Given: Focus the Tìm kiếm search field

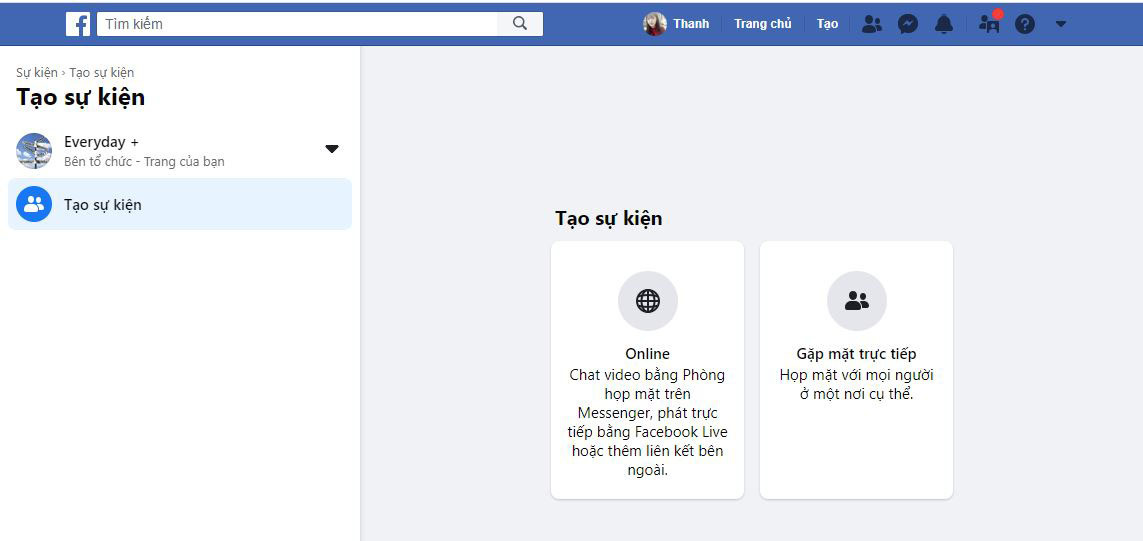Looking at the screenshot, I should coord(297,23).
